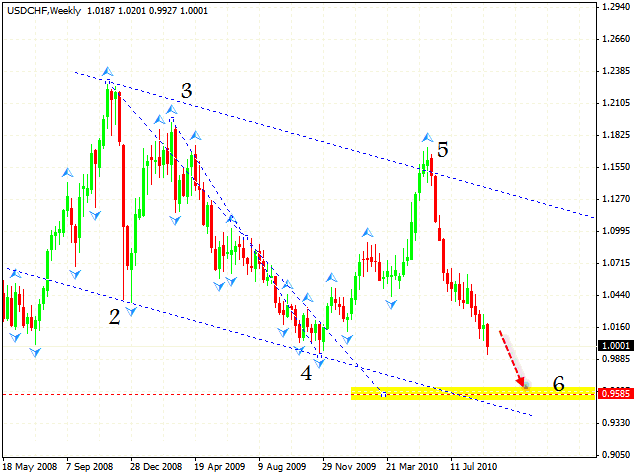Click the down fractal arrow beside label 2

pyautogui.click(x=131, y=311)
